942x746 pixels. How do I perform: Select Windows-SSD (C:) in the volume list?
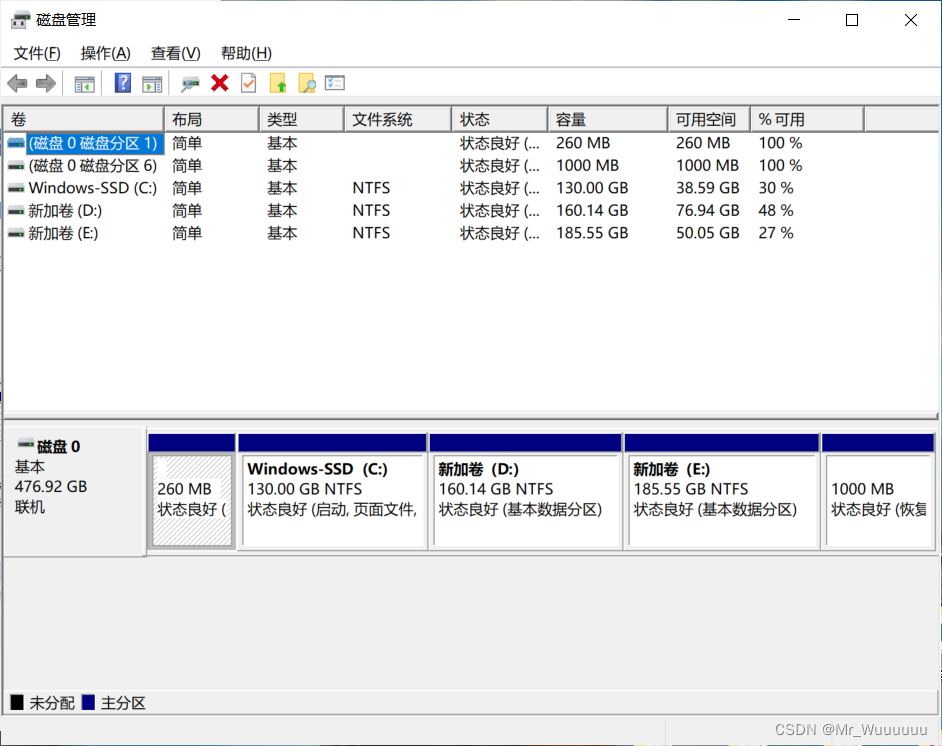point(93,189)
